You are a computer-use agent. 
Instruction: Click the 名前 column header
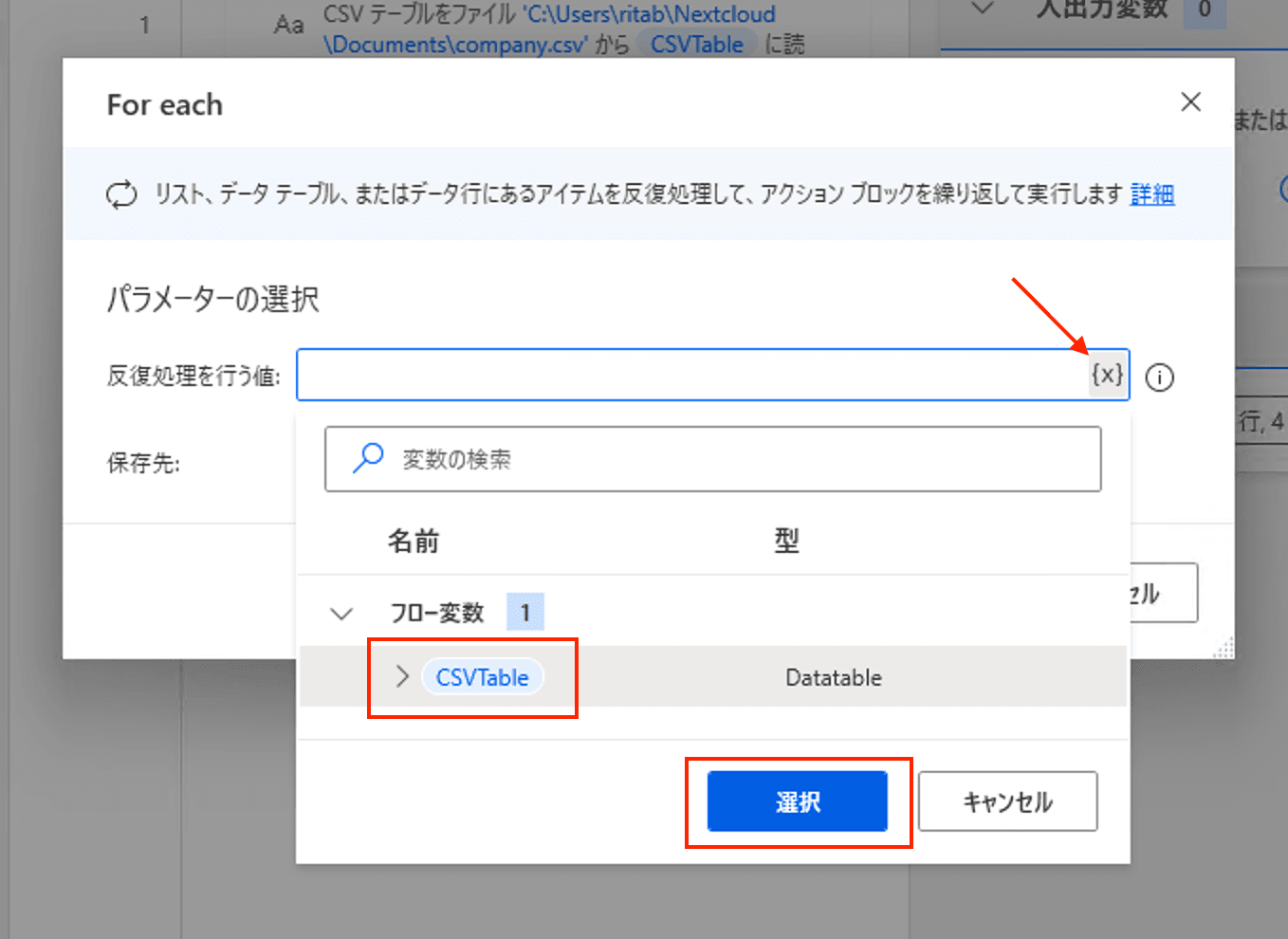pos(414,541)
